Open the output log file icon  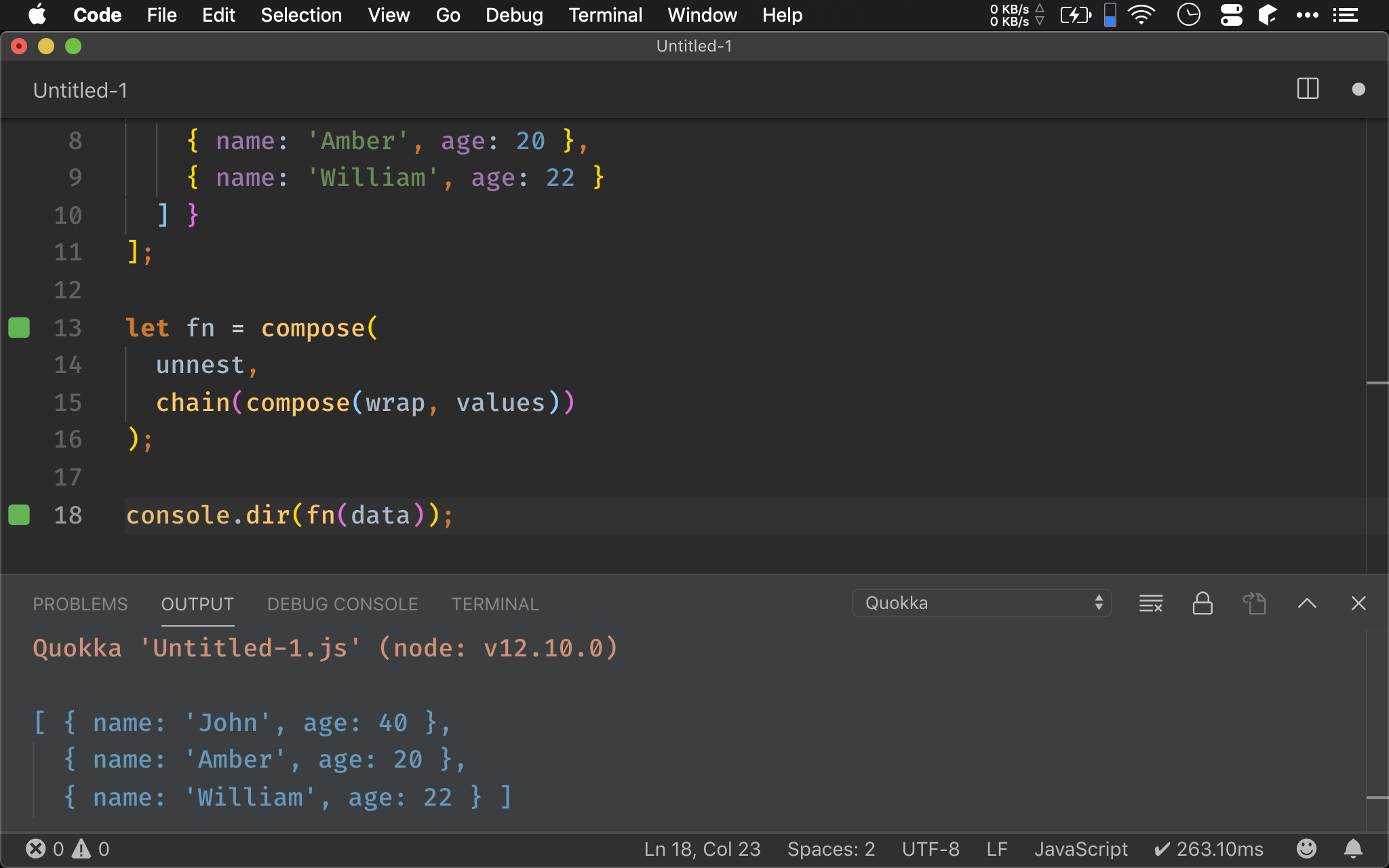1254,603
